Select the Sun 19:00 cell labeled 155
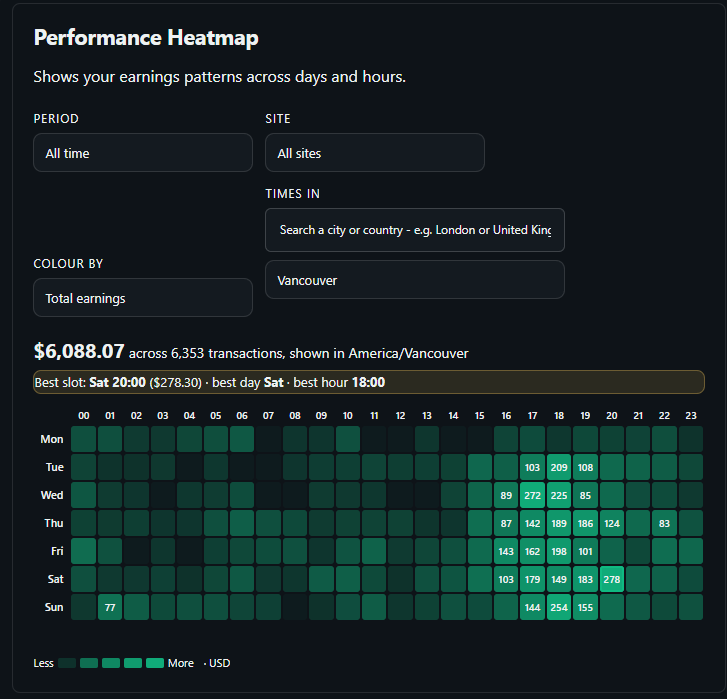This screenshot has width=727, height=699. [x=585, y=607]
